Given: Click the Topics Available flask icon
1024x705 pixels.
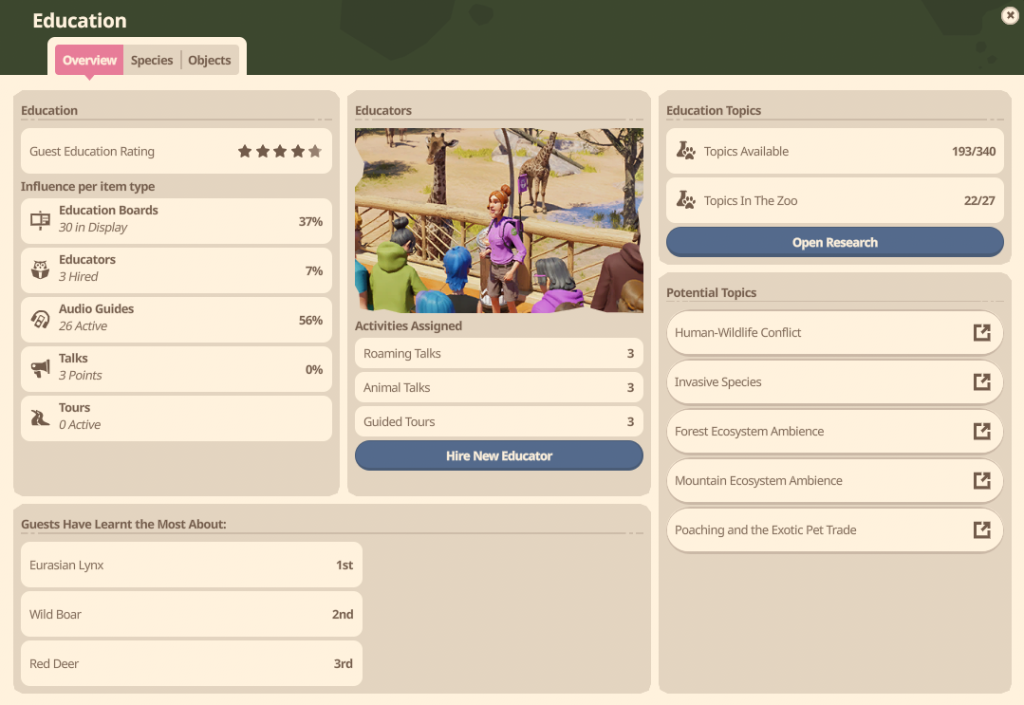Looking at the screenshot, I should pos(686,151).
